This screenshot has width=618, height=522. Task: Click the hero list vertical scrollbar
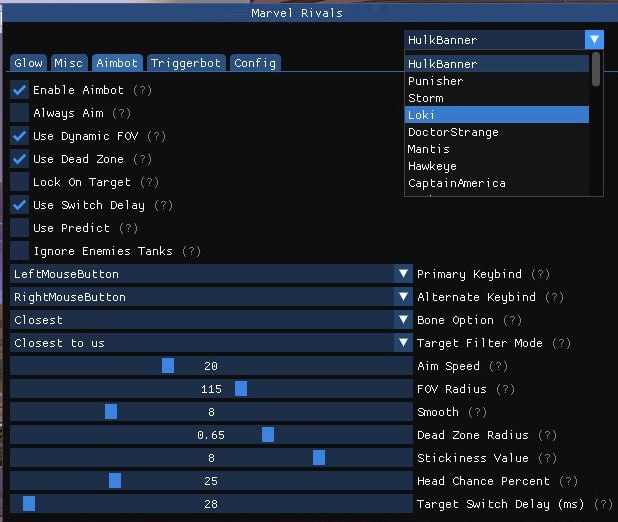coord(596,70)
